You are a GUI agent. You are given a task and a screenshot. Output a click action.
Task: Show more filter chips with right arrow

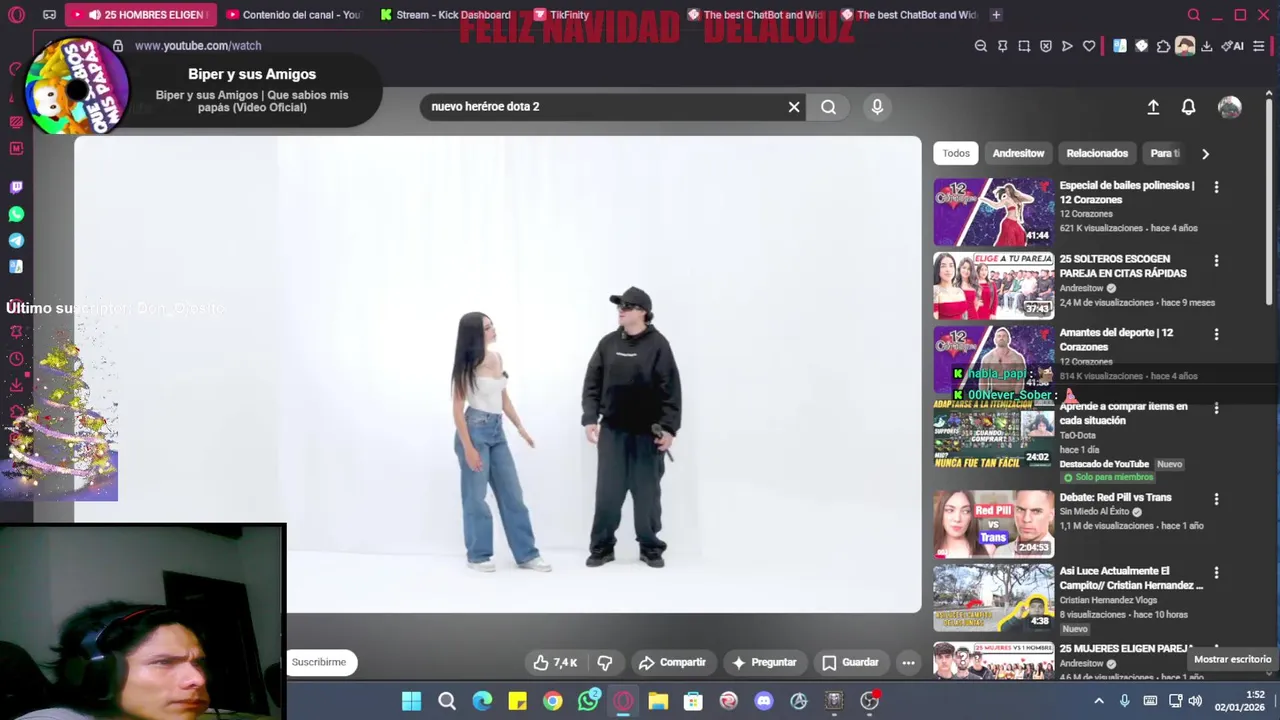1205,154
